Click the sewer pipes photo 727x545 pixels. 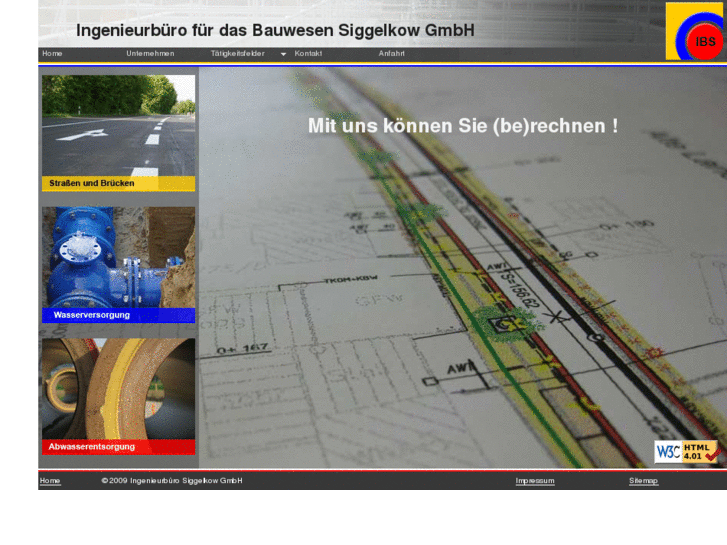coord(119,389)
